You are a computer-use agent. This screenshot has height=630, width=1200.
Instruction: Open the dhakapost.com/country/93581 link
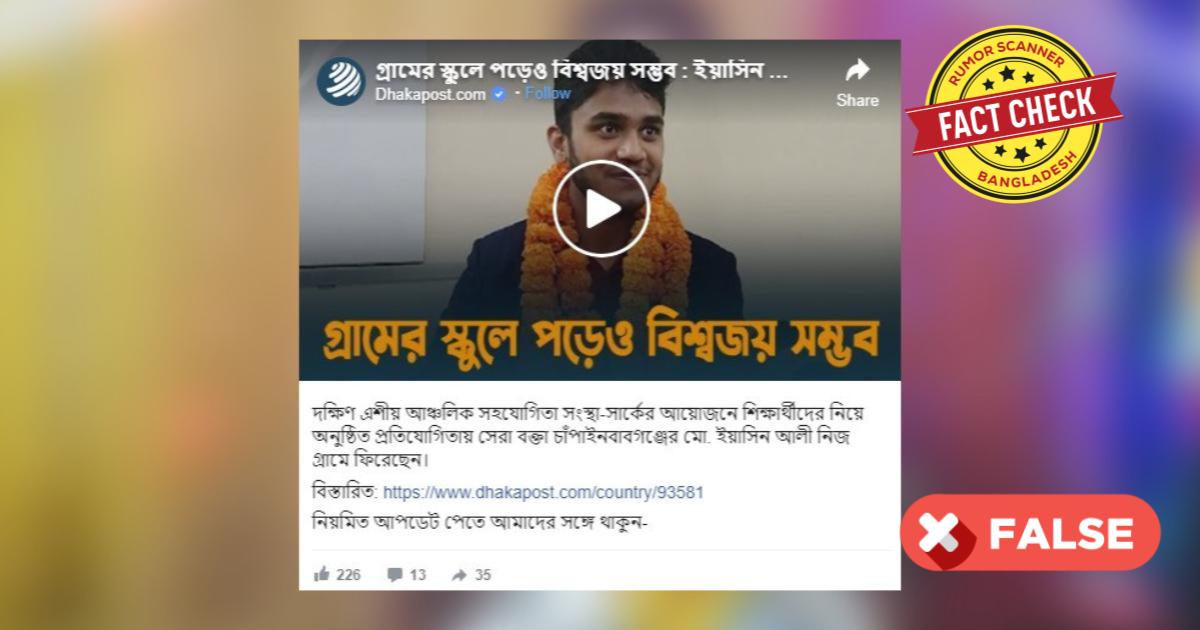(x=550, y=493)
